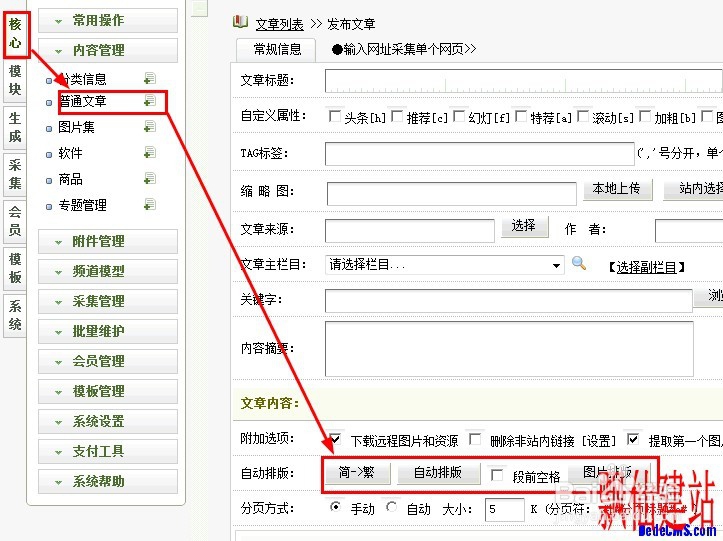Expand the 系统设置 section

tap(108, 421)
